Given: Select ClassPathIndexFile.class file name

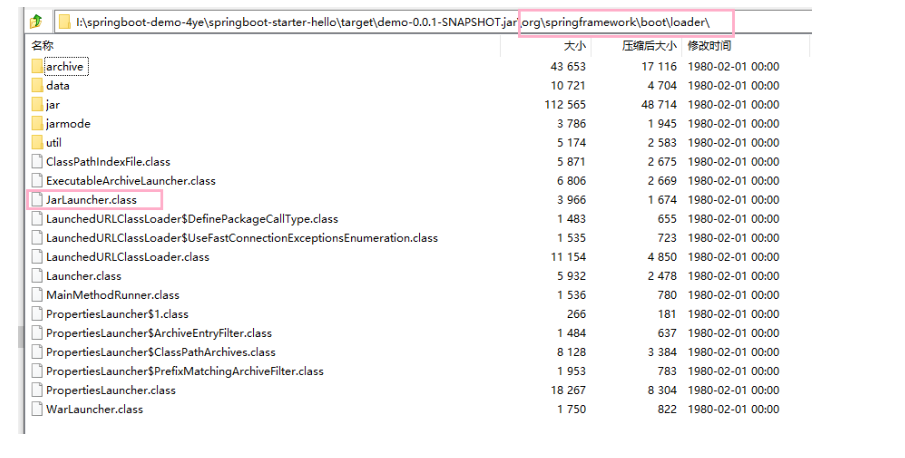Looking at the screenshot, I should [x=109, y=162].
